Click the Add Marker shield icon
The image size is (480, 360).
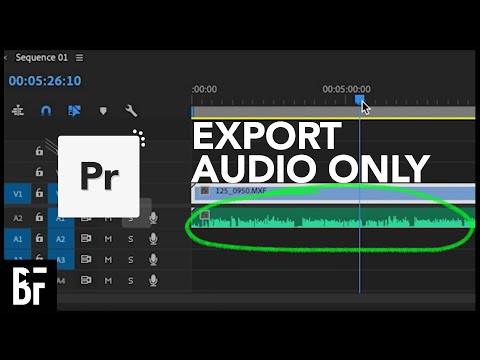pos(103,111)
